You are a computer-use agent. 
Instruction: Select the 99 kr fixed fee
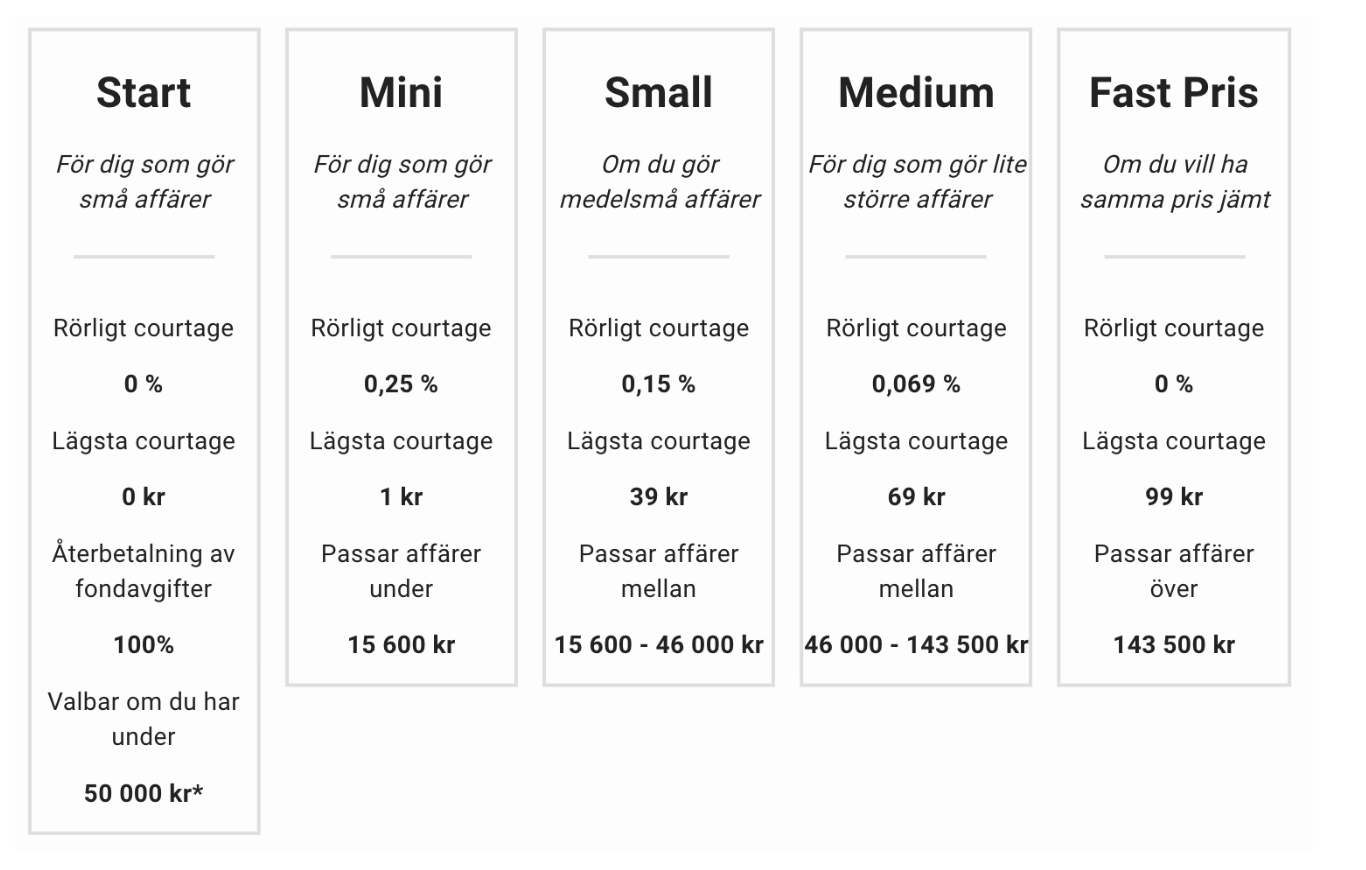tap(1173, 497)
